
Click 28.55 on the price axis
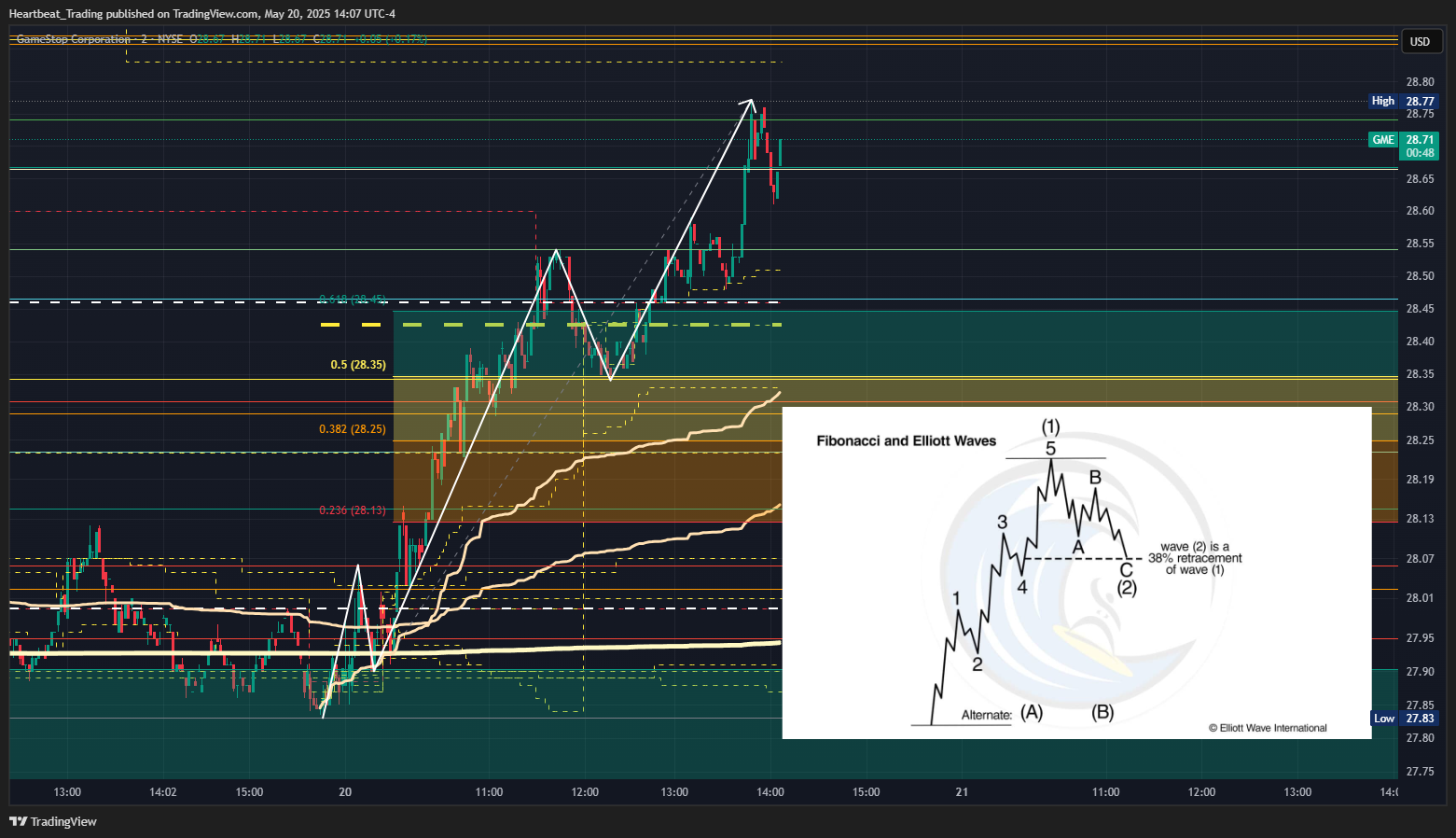tap(1420, 244)
